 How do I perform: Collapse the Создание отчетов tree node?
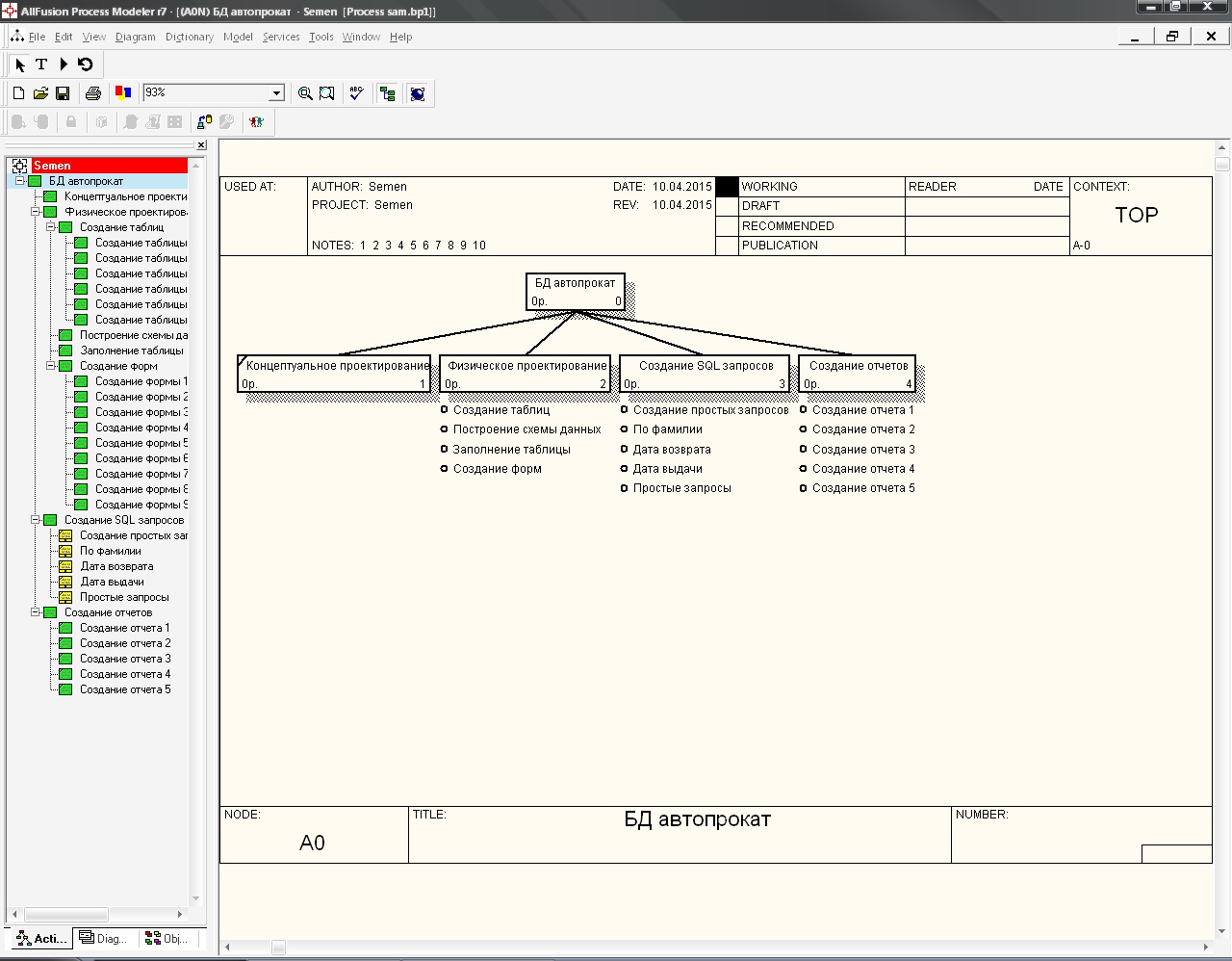(36, 612)
